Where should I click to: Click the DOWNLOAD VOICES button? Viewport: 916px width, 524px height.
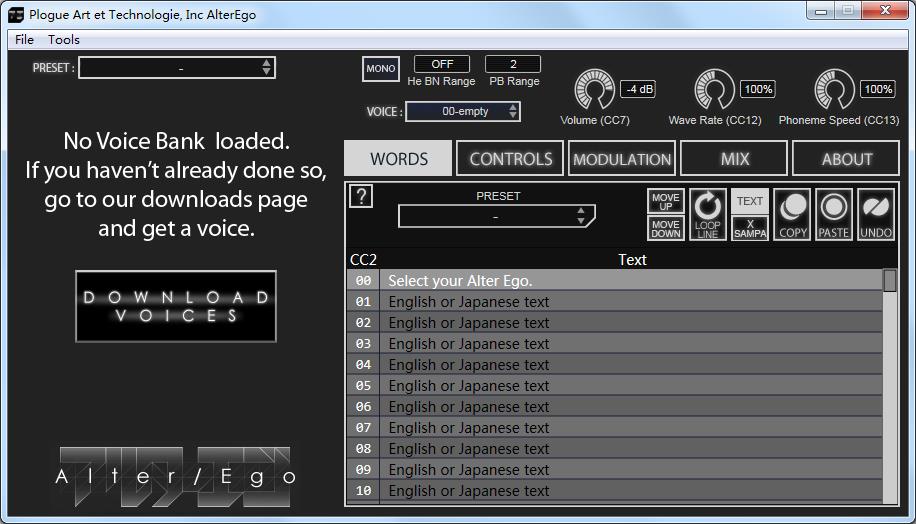pyautogui.click(x=176, y=306)
